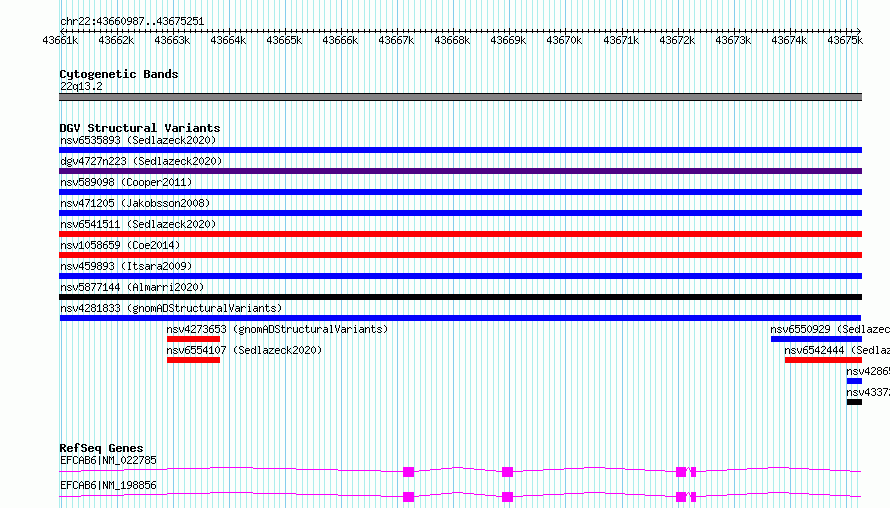The image size is (890, 508).
Task: Click the nsv459893 (Itsara2009) blue bar
Action: pyautogui.click(x=460, y=276)
